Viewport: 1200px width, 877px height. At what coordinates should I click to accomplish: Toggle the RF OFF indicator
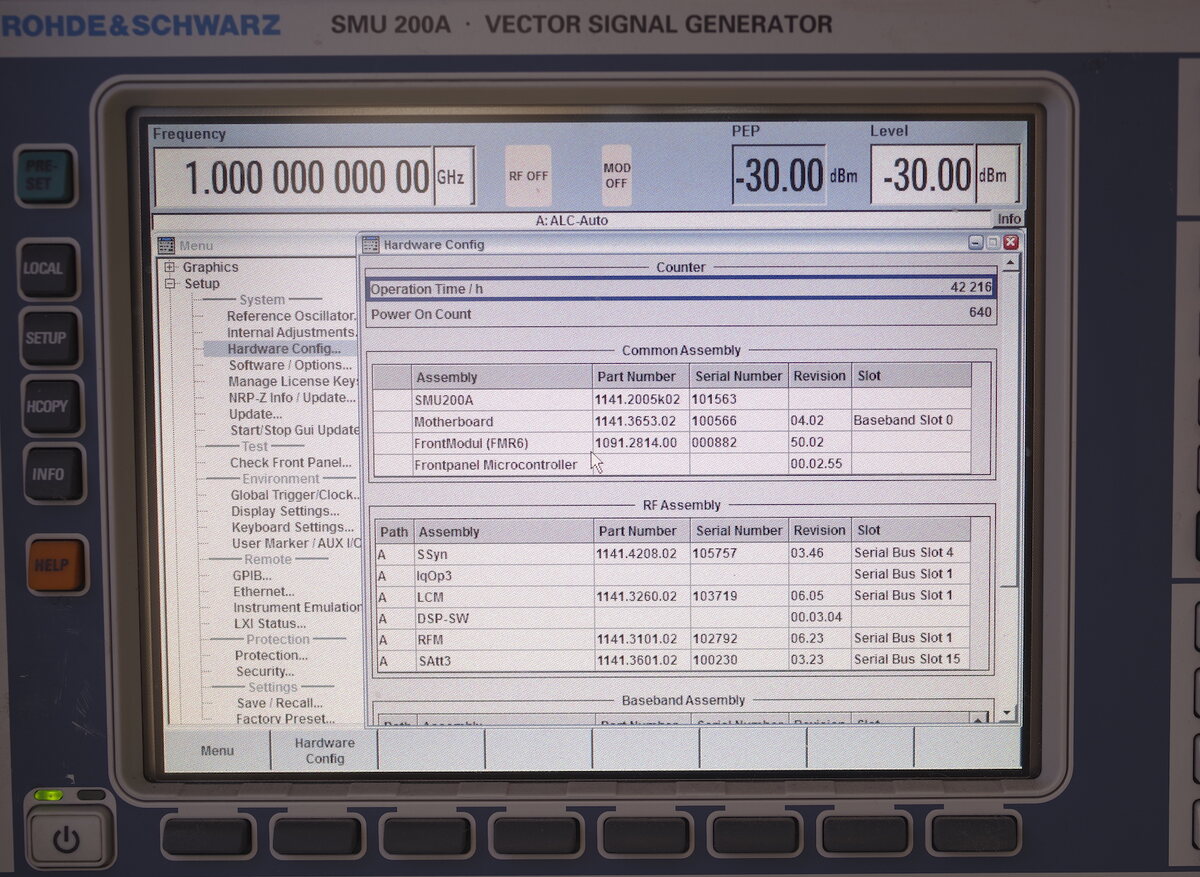tap(528, 176)
